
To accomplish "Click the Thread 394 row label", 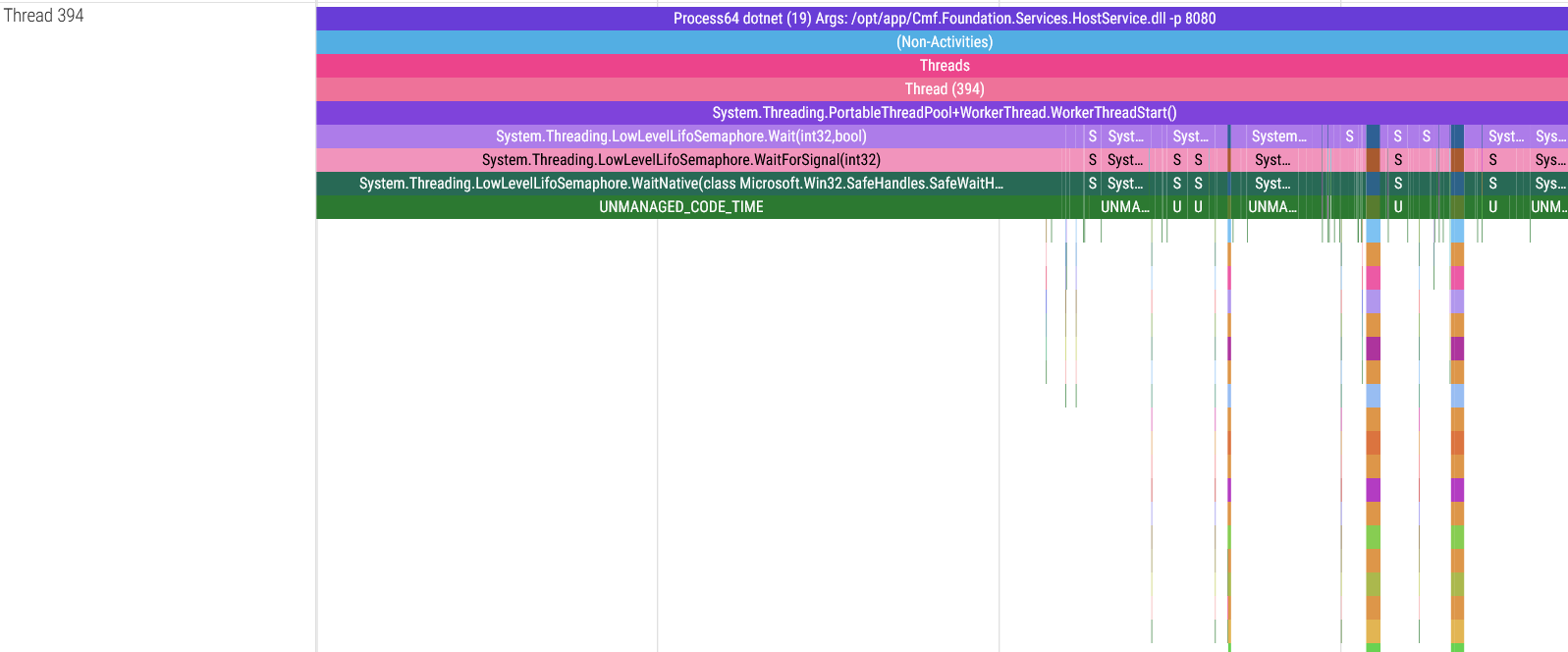I will click(x=44, y=16).
